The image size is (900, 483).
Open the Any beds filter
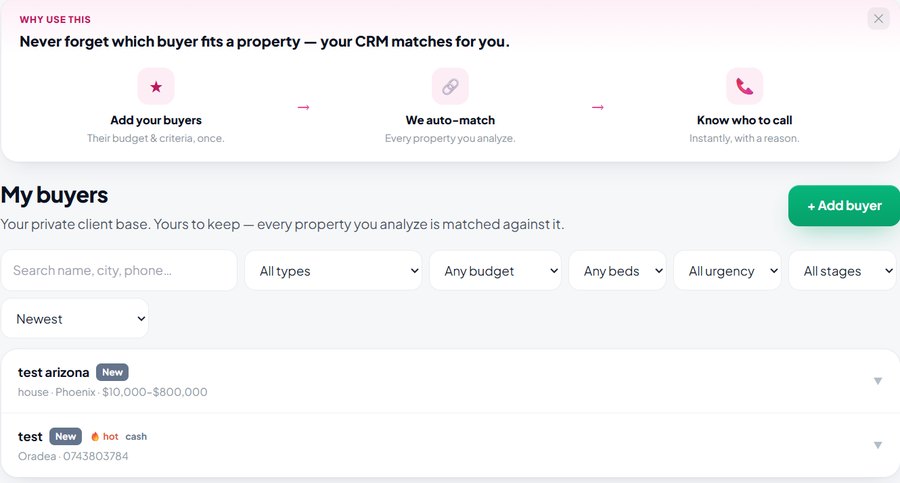[x=618, y=271]
